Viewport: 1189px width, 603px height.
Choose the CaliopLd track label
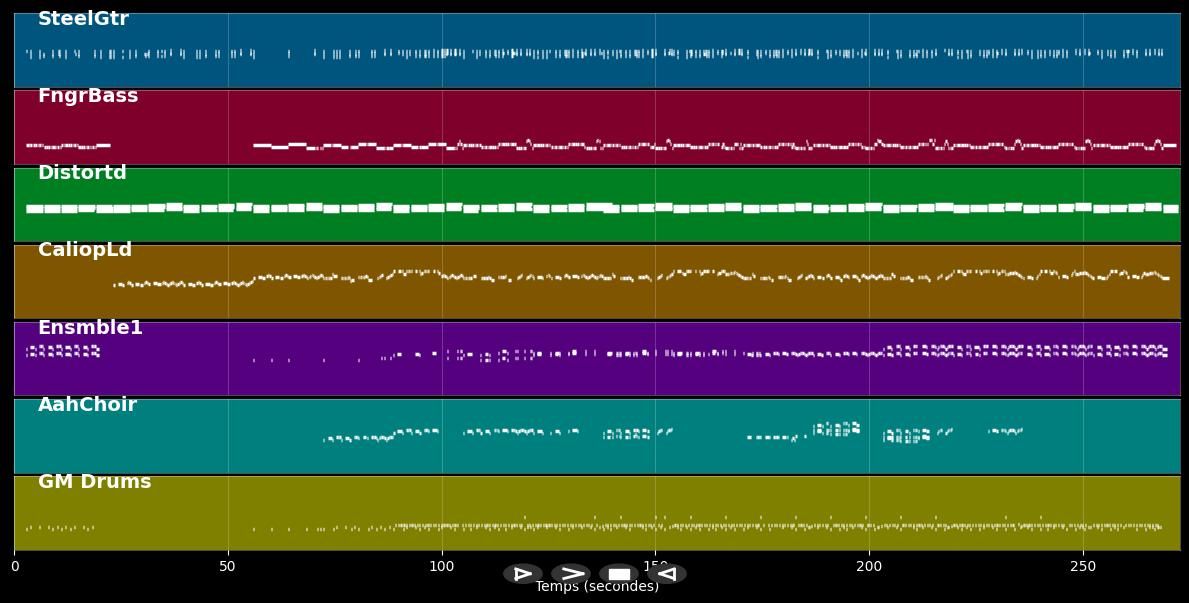click(85, 250)
